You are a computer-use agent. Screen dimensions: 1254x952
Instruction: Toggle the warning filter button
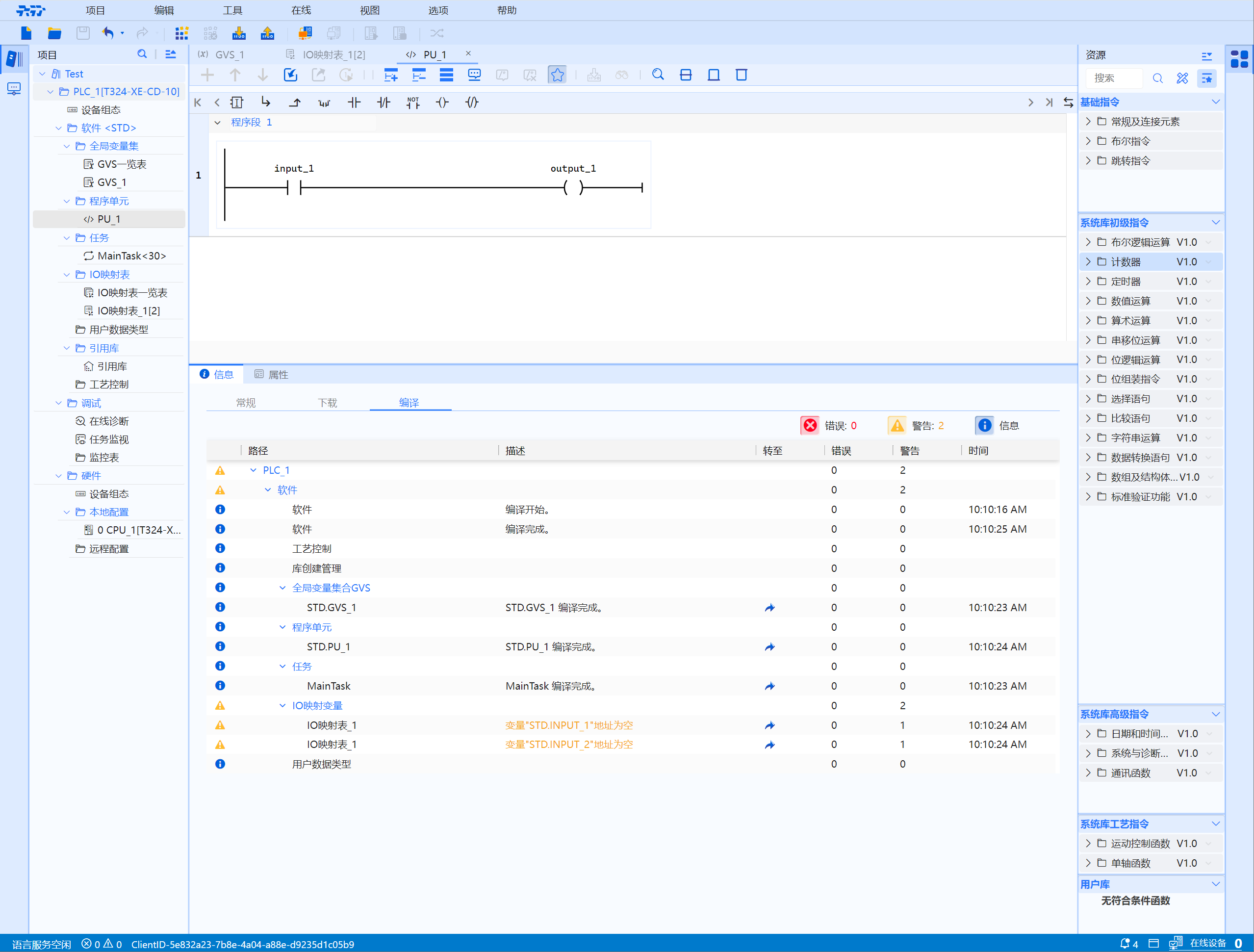point(897,425)
